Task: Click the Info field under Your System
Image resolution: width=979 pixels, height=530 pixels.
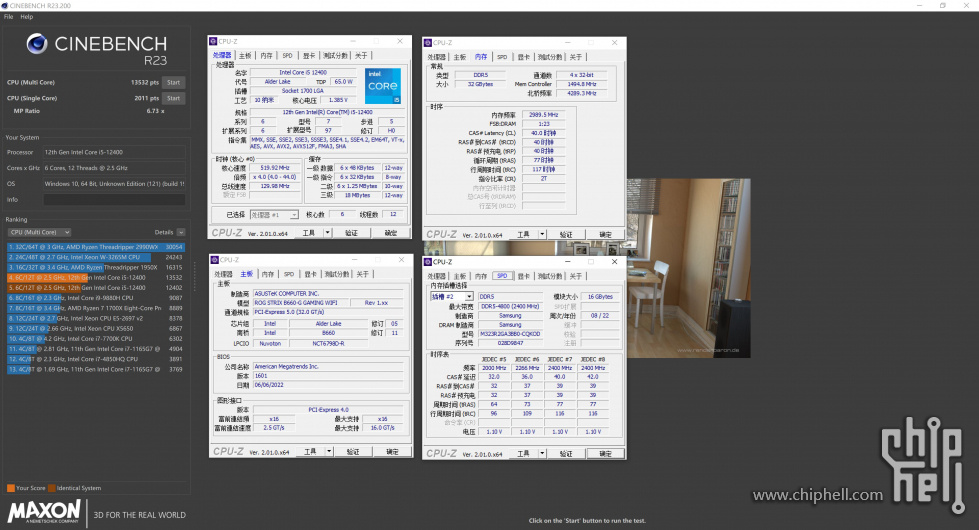Action: tap(114, 200)
